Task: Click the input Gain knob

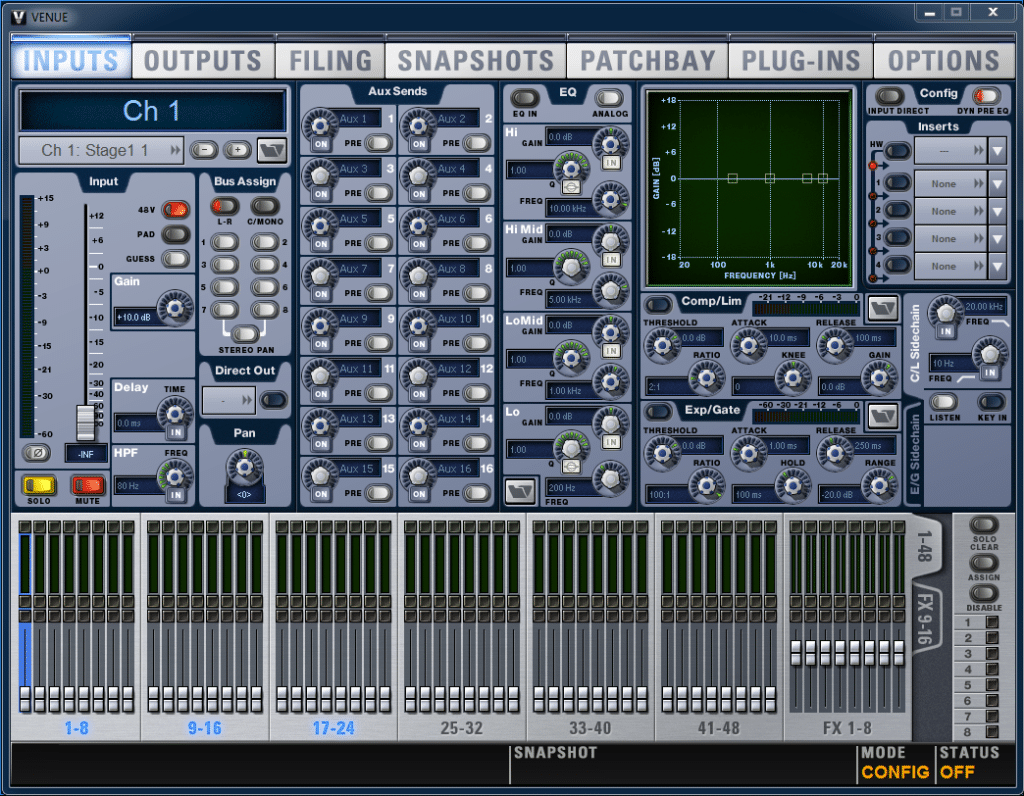Action: tap(175, 308)
